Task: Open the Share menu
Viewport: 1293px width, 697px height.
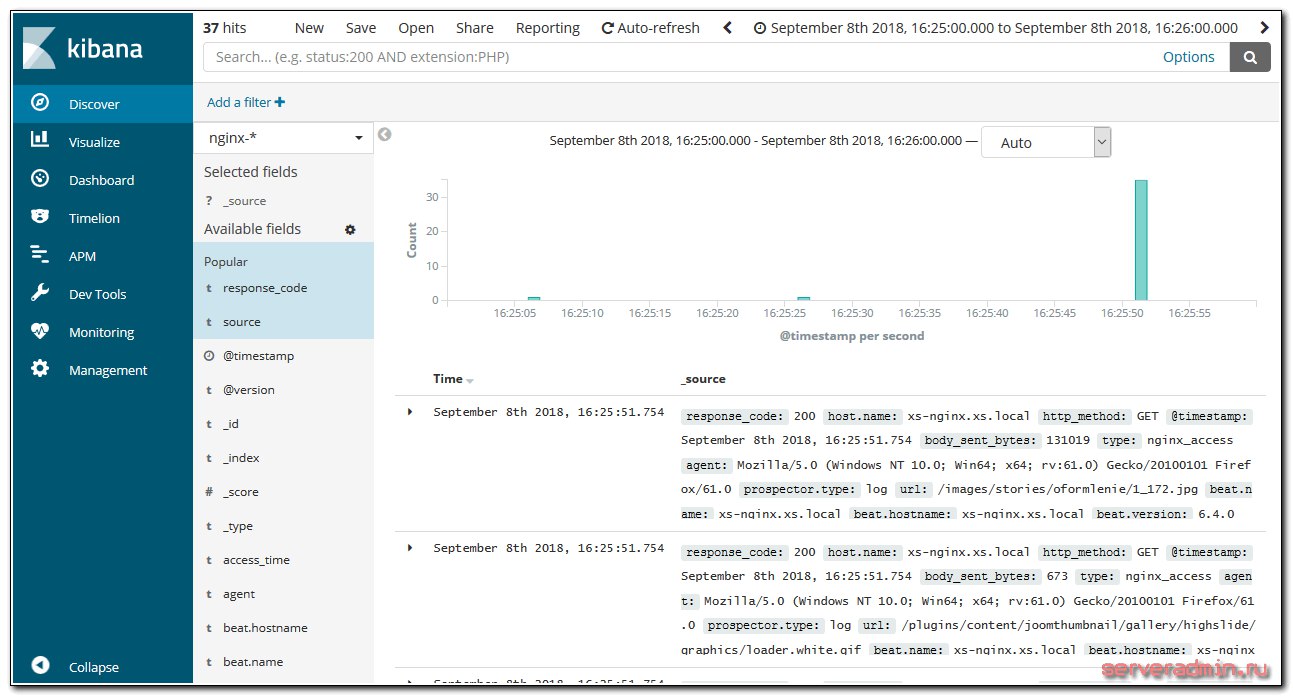Action: pyautogui.click(x=475, y=28)
